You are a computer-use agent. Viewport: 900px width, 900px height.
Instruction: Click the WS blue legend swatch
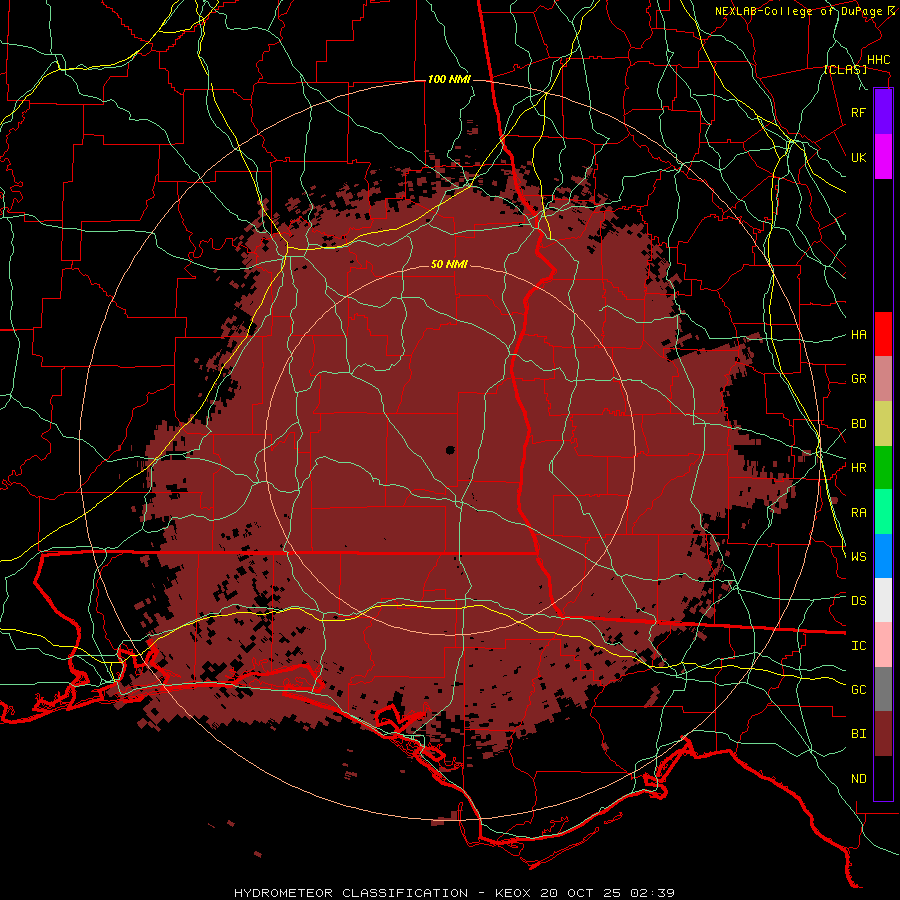tap(883, 556)
